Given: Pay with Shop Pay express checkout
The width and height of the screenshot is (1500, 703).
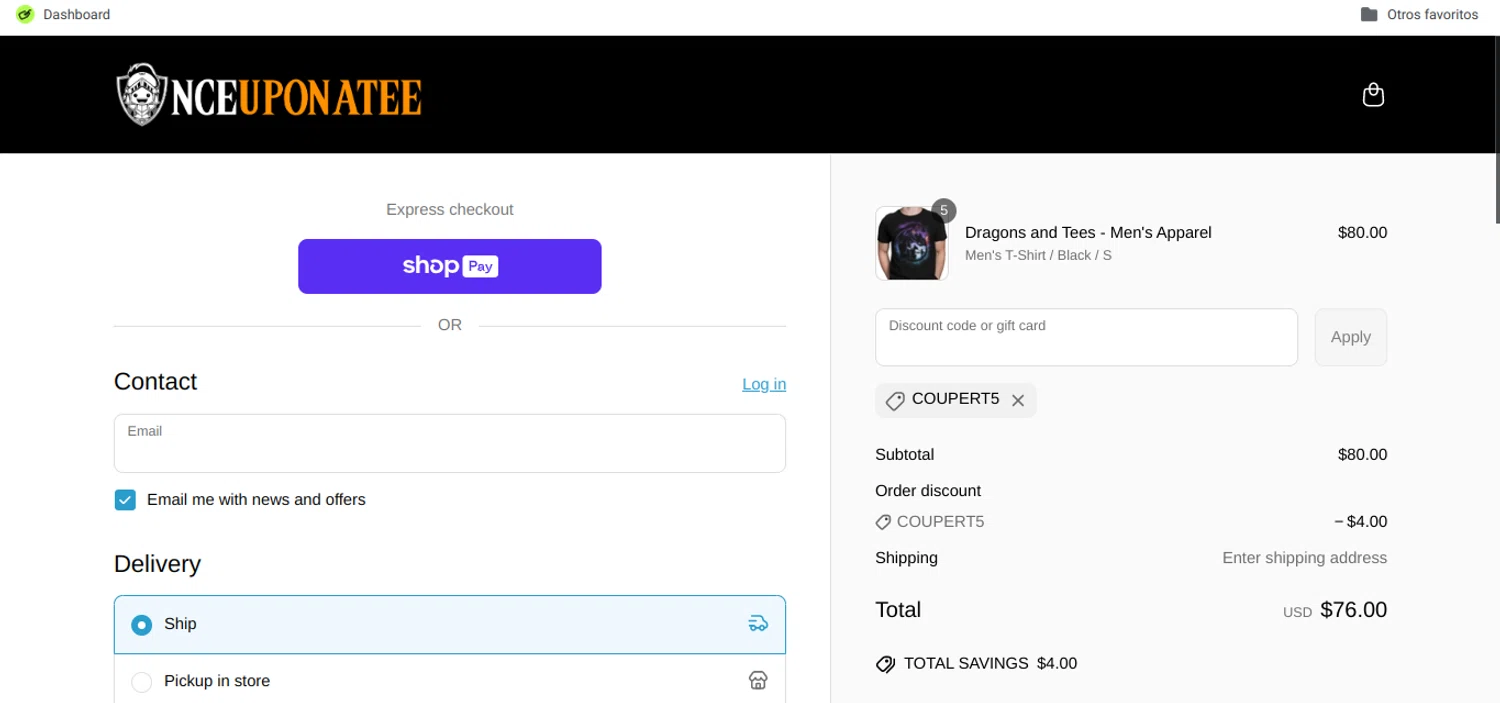Looking at the screenshot, I should point(450,266).
